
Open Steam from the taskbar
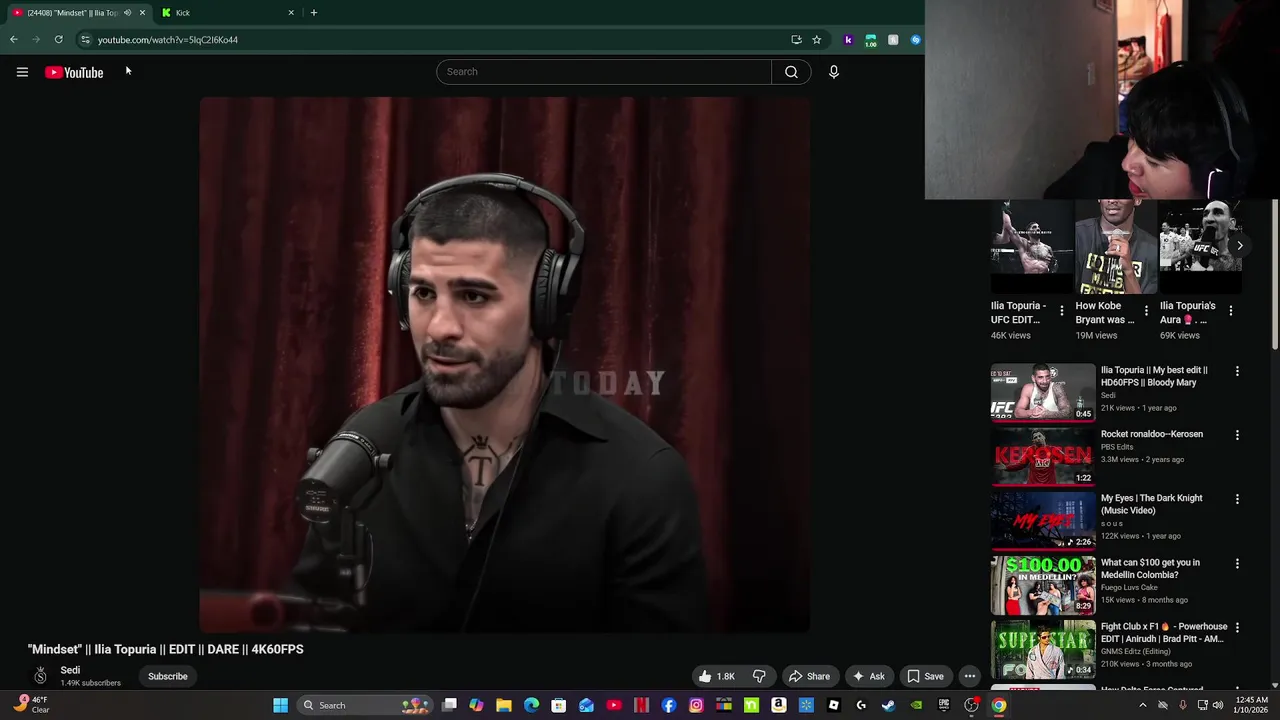(888, 705)
